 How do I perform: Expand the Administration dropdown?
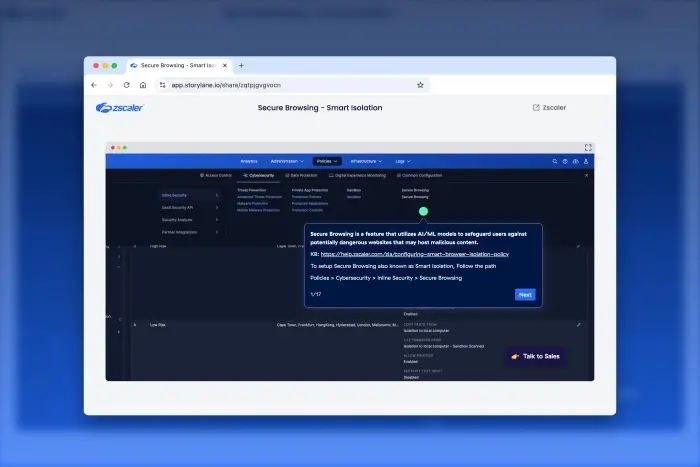(x=287, y=161)
